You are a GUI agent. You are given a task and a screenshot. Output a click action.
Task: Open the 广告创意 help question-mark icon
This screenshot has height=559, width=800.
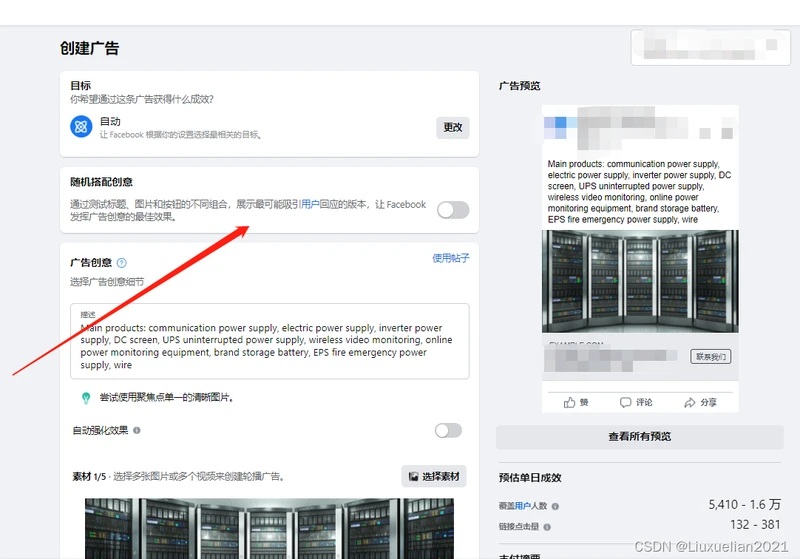click(x=121, y=263)
